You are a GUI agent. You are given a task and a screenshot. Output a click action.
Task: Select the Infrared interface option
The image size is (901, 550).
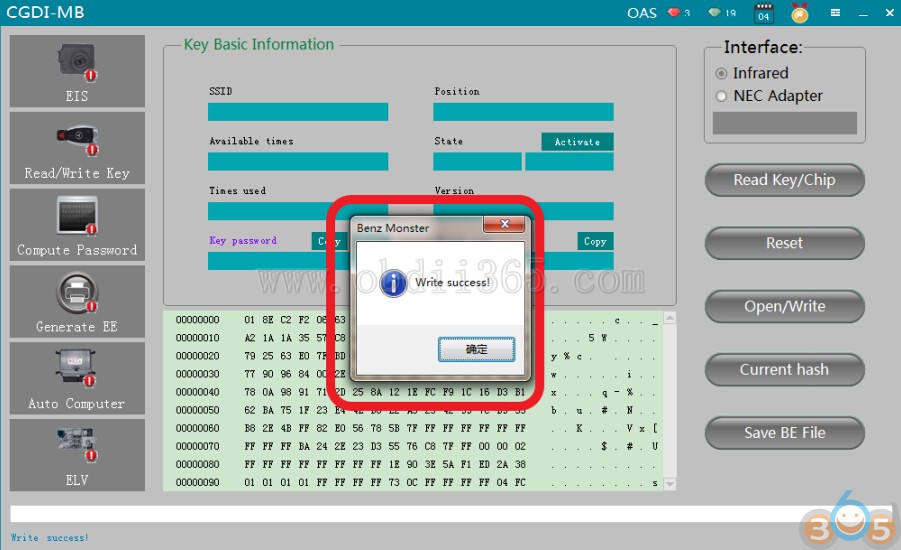point(721,74)
